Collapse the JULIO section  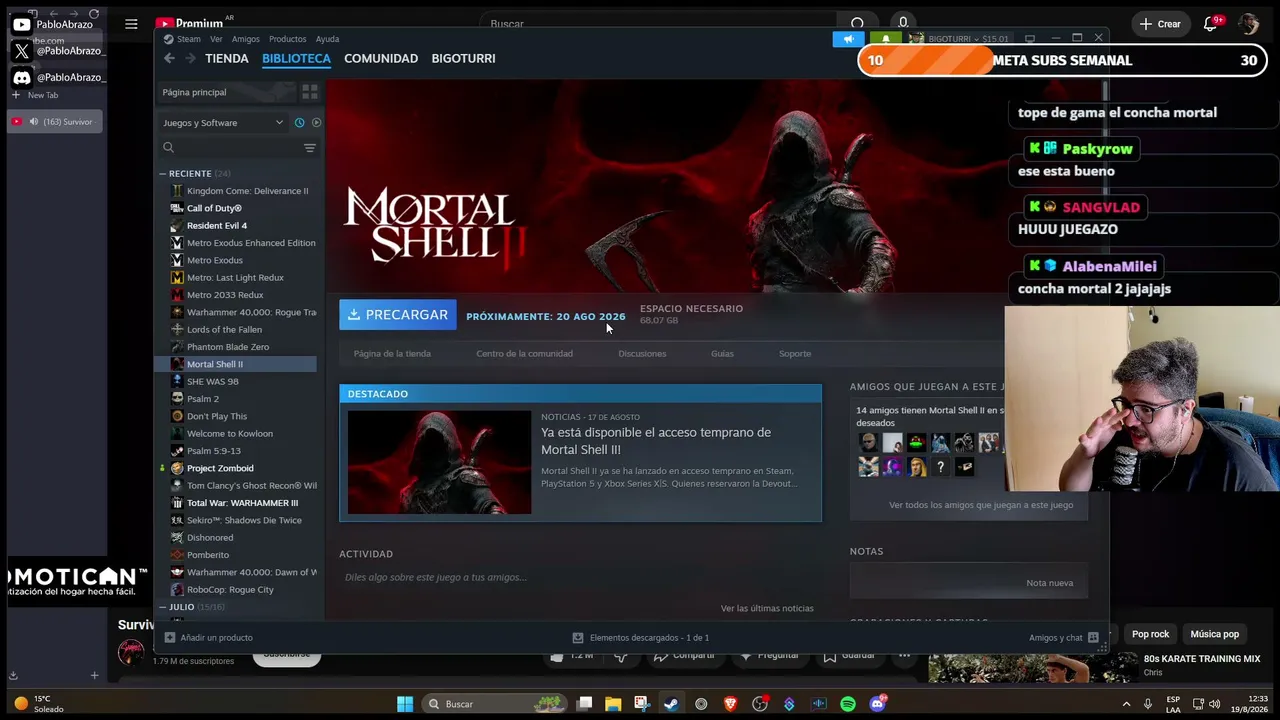[162, 607]
